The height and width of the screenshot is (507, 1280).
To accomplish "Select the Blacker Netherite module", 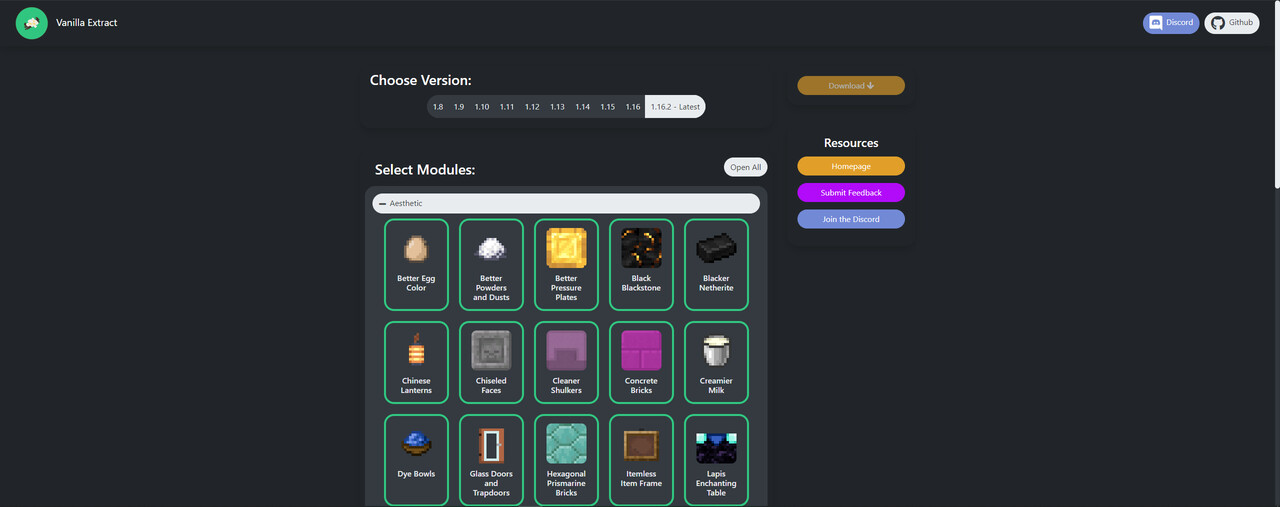I will (x=716, y=265).
